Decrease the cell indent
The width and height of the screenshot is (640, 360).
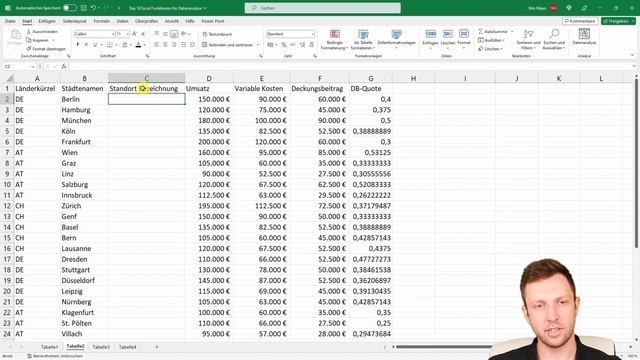pyautogui.click(x=183, y=44)
